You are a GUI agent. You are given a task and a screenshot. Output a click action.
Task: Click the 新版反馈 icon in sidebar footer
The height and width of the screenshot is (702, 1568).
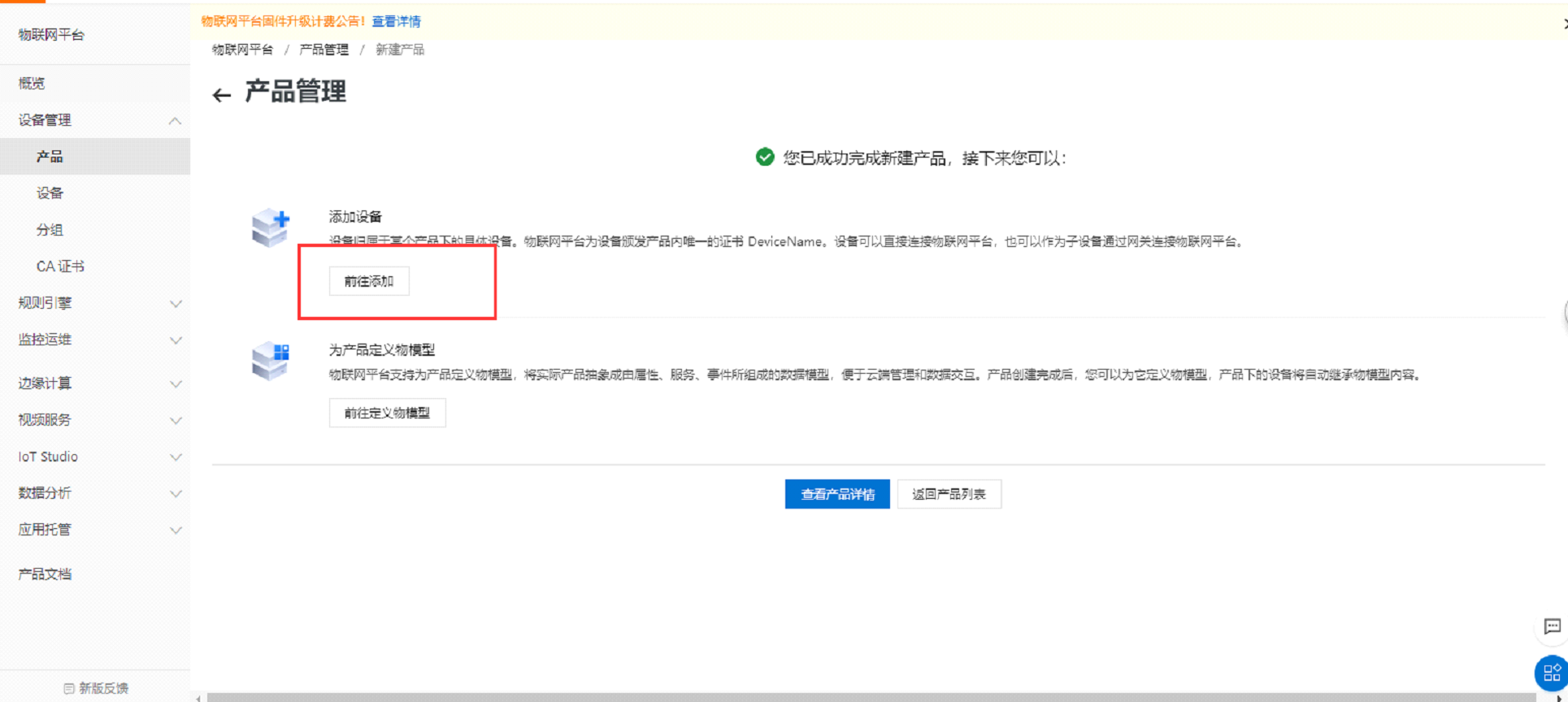(69, 688)
